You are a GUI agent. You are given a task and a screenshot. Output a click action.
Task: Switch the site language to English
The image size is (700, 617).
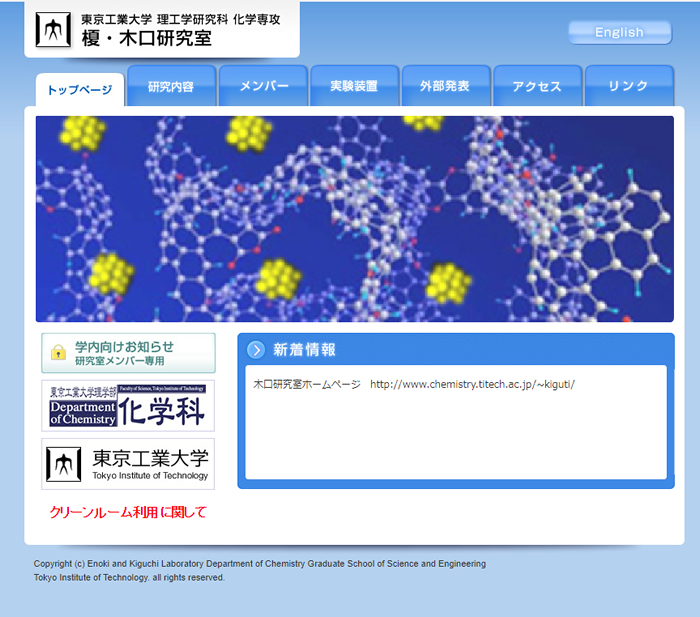619,32
